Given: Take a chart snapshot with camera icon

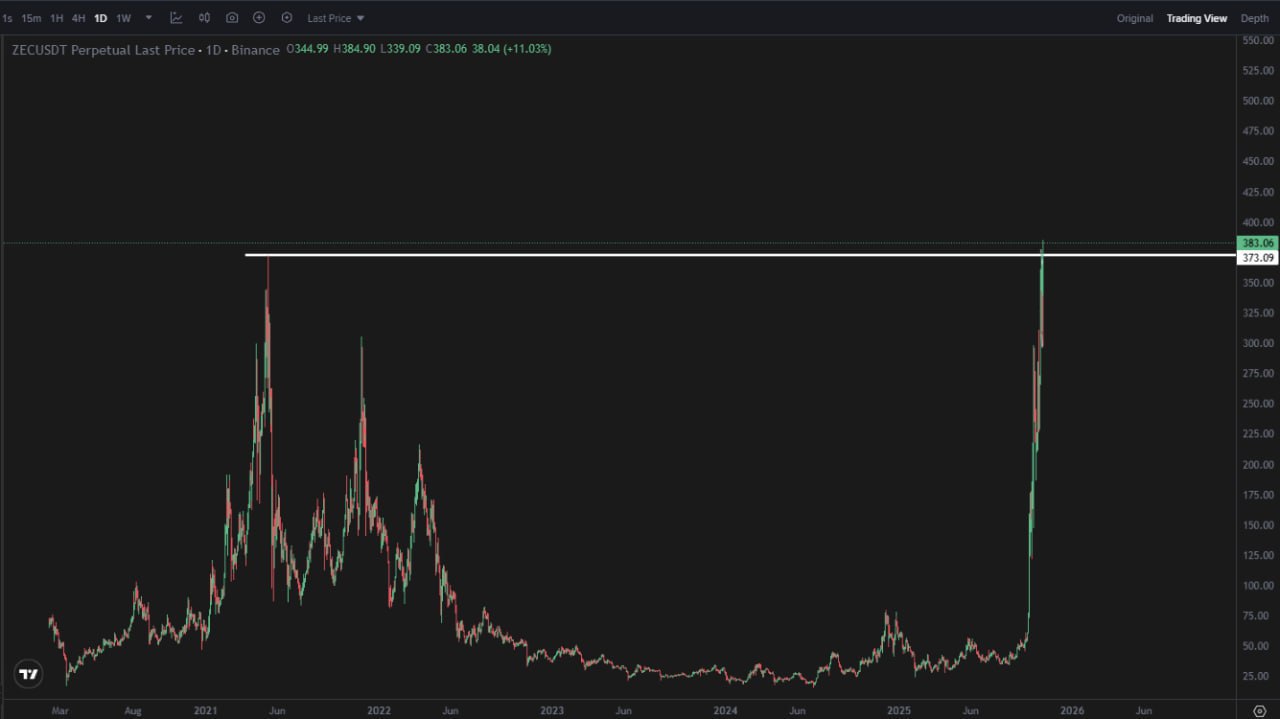Looking at the screenshot, I should tap(232, 18).
